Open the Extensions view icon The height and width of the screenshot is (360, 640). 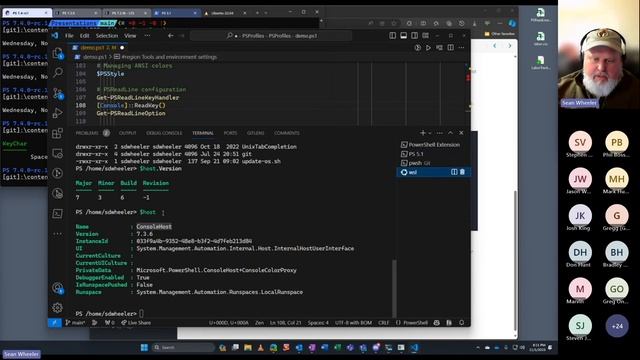(58, 133)
